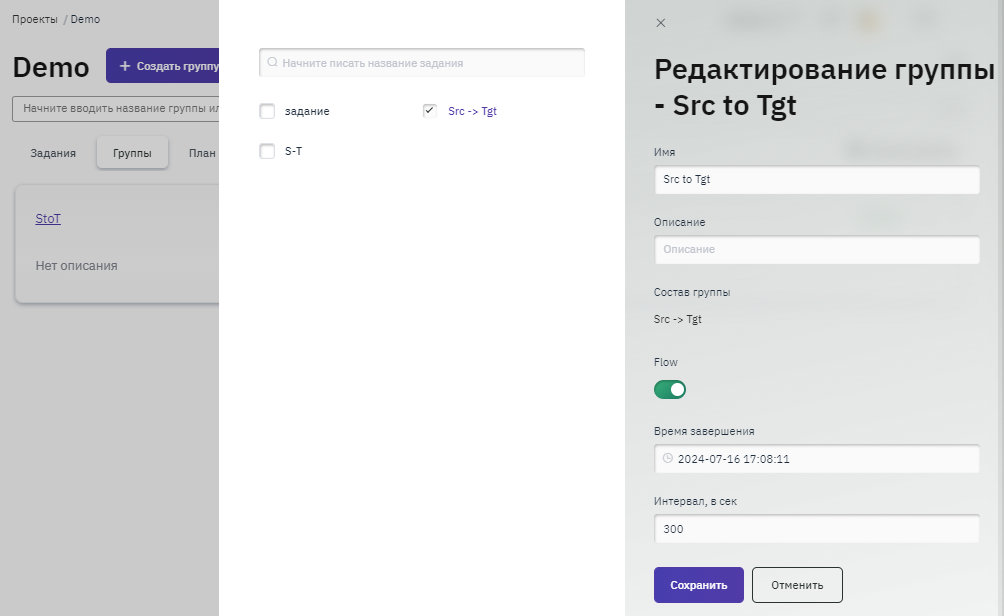
Task: Tick the S-T task checkbox
Action: coord(267,151)
